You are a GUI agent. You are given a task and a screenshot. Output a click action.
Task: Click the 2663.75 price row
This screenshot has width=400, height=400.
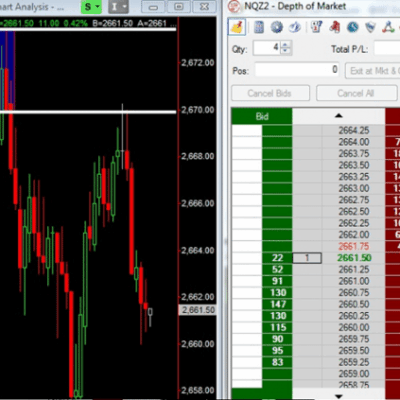pos(354,154)
